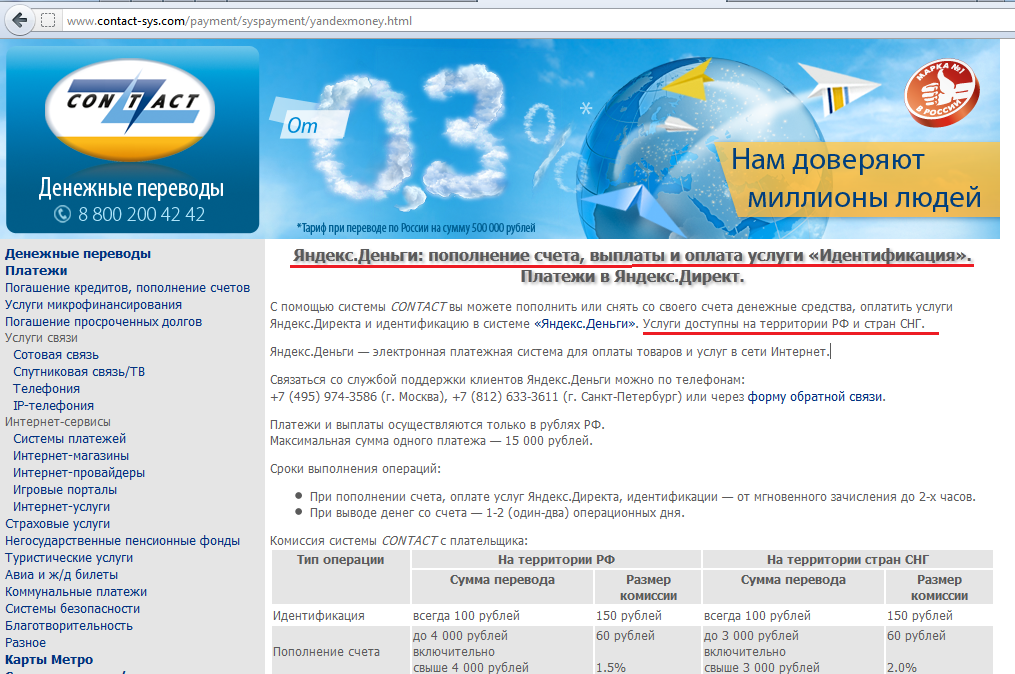Open 'Карты Метро' sidebar heading

point(49,660)
